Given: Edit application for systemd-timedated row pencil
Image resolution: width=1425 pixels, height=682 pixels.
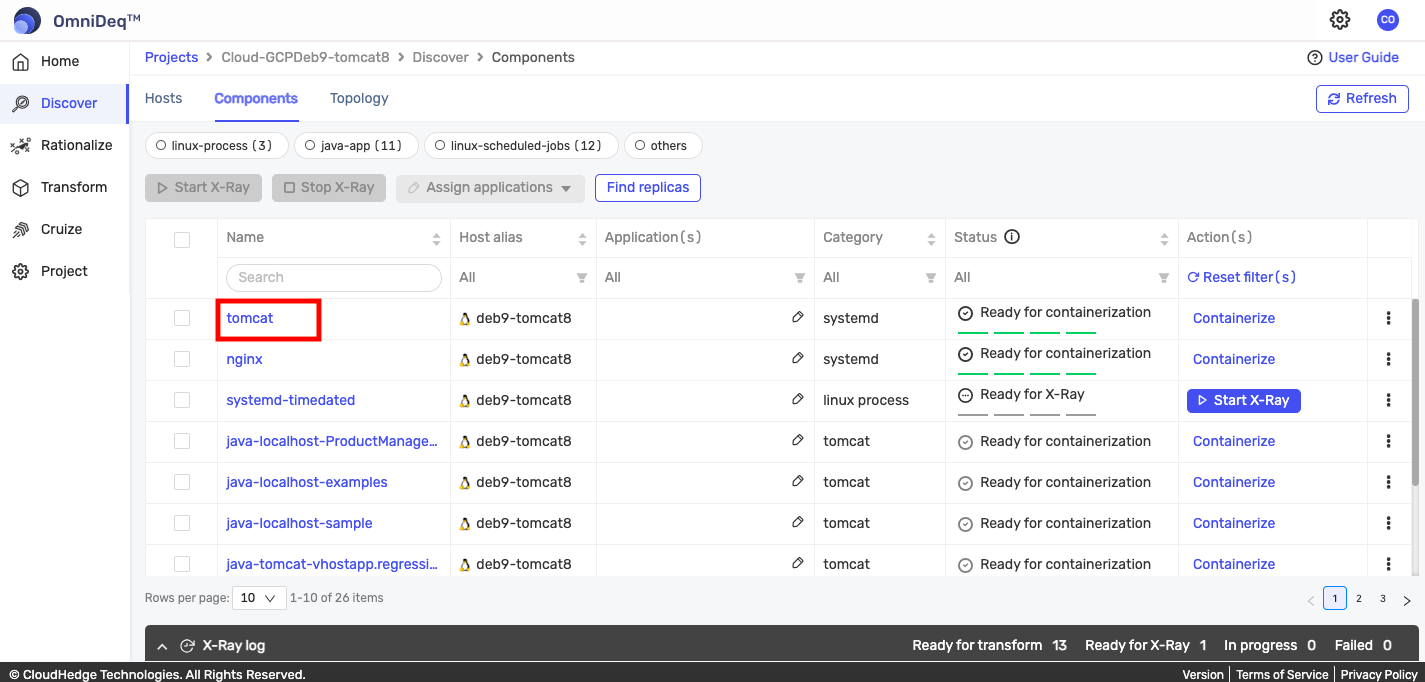Looking at the screenshot, I should (798, 399).
